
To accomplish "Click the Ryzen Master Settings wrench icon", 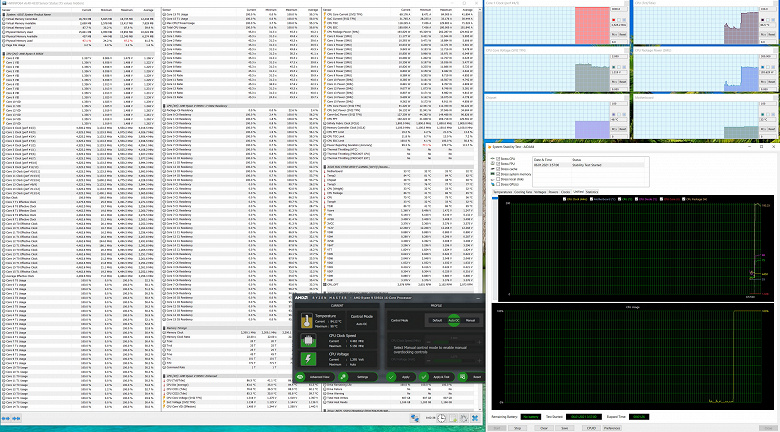I will click(343, 377).
